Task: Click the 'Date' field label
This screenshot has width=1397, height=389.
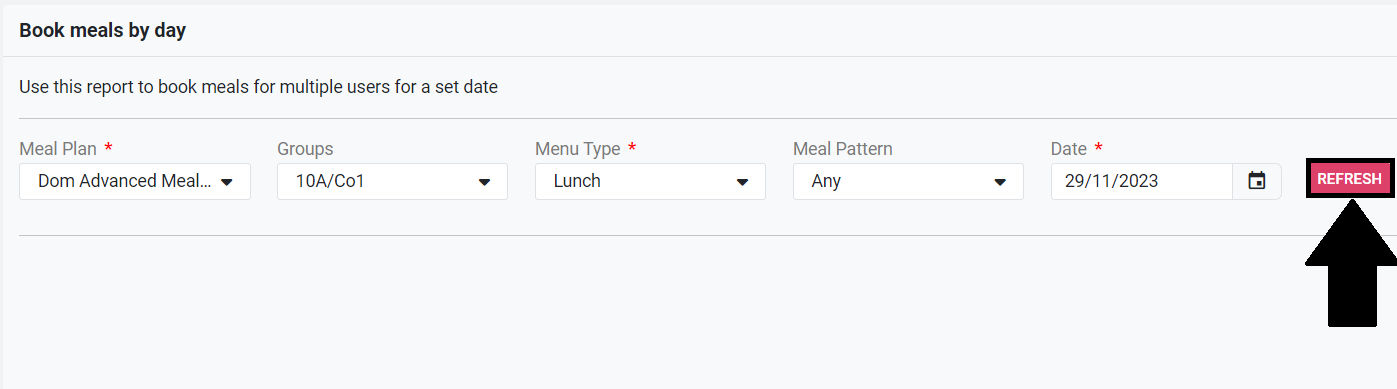Action: coord(1068,149)
